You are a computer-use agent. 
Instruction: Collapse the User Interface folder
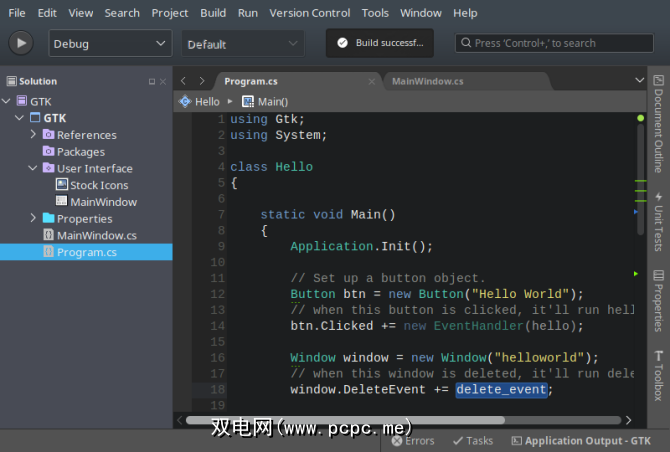click(x=33, y=169)
